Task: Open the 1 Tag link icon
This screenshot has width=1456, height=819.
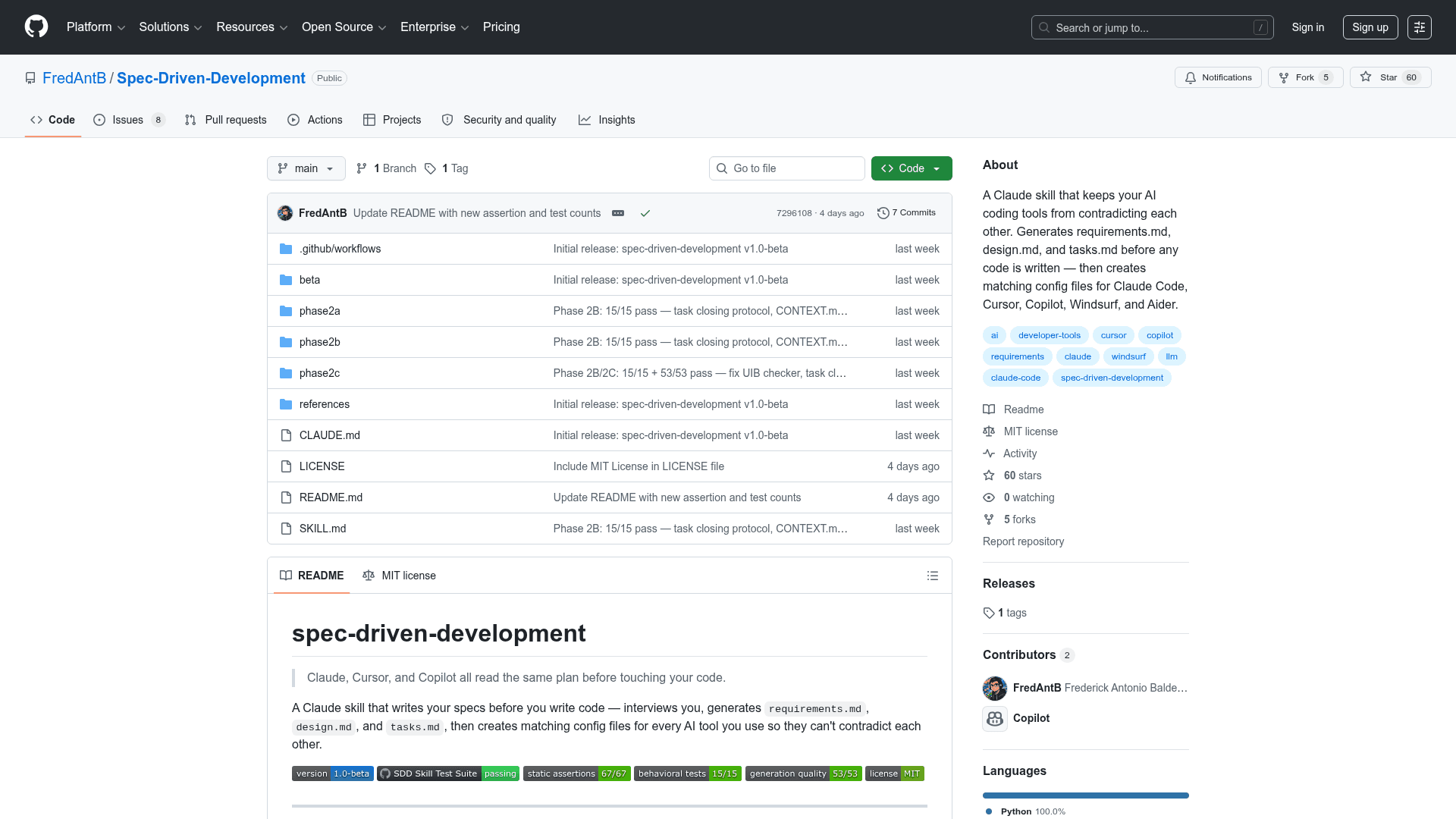Action: pos(430,168)
